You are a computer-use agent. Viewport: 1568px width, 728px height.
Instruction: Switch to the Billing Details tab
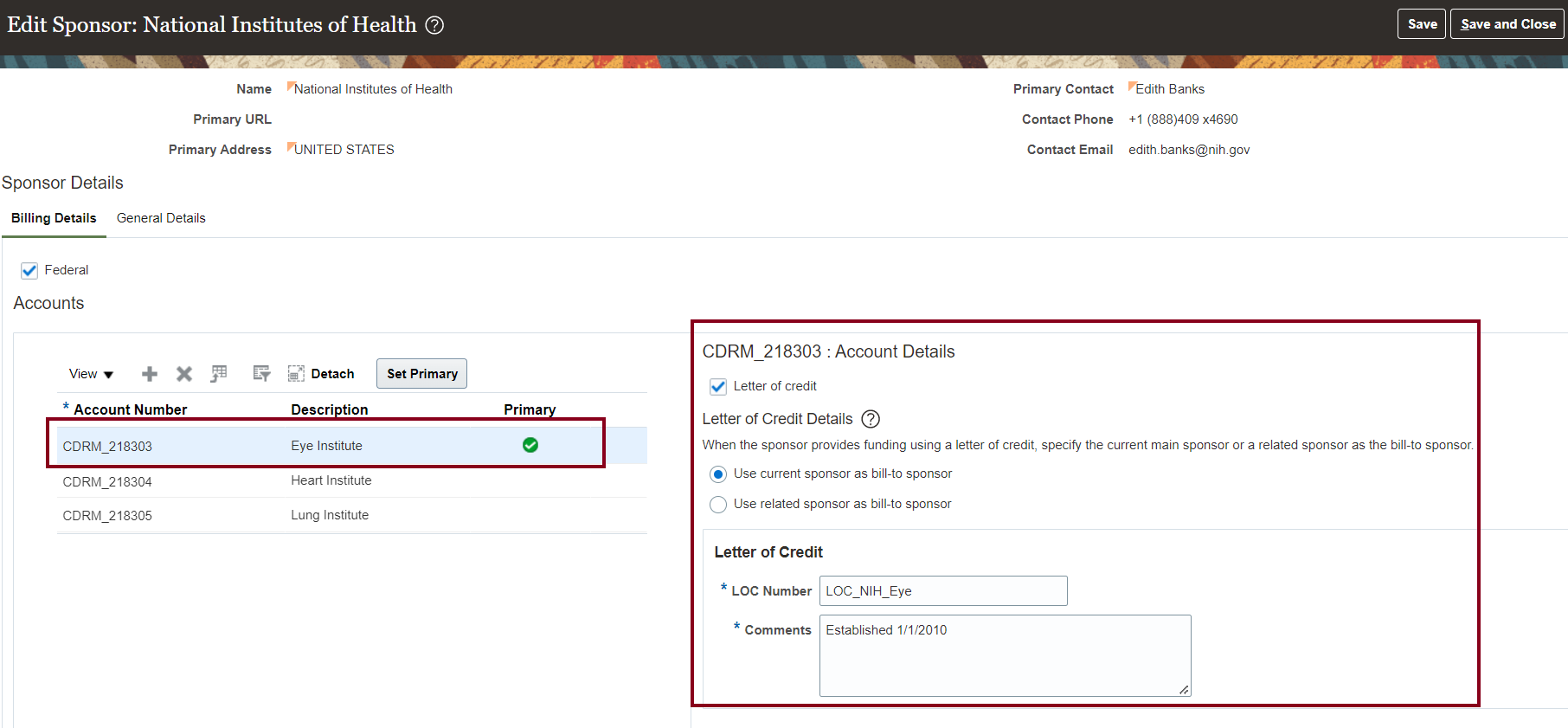pyautogui.click(x=54, y=218)
